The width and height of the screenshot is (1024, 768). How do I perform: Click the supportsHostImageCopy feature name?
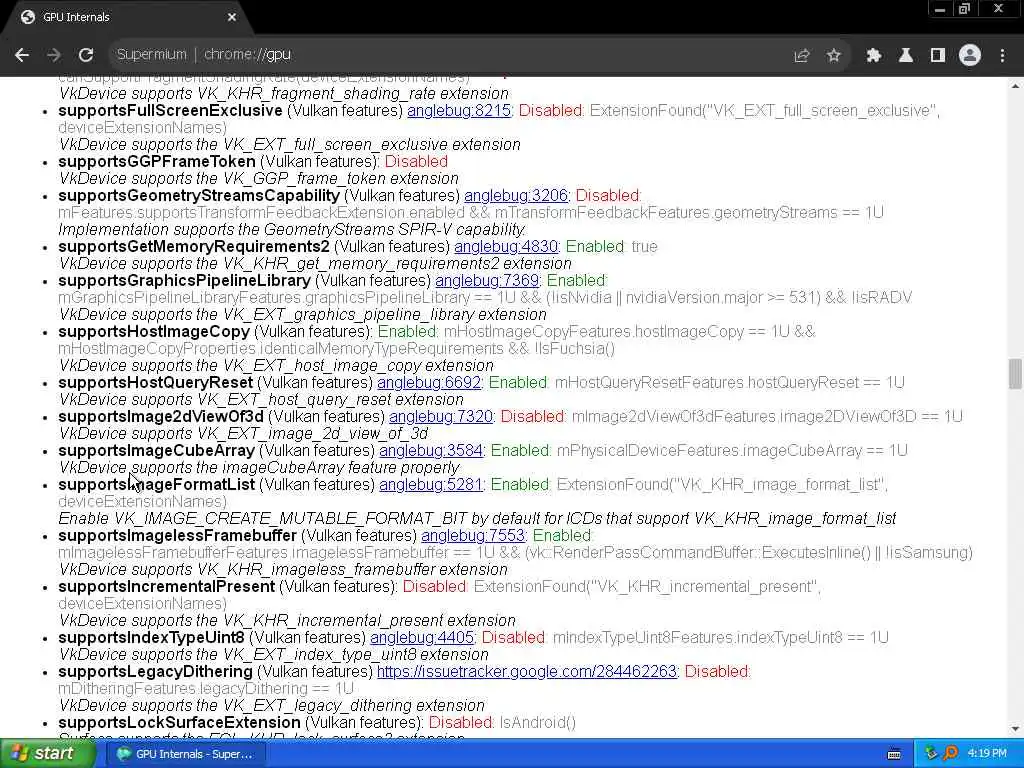(x=154, y=331)
